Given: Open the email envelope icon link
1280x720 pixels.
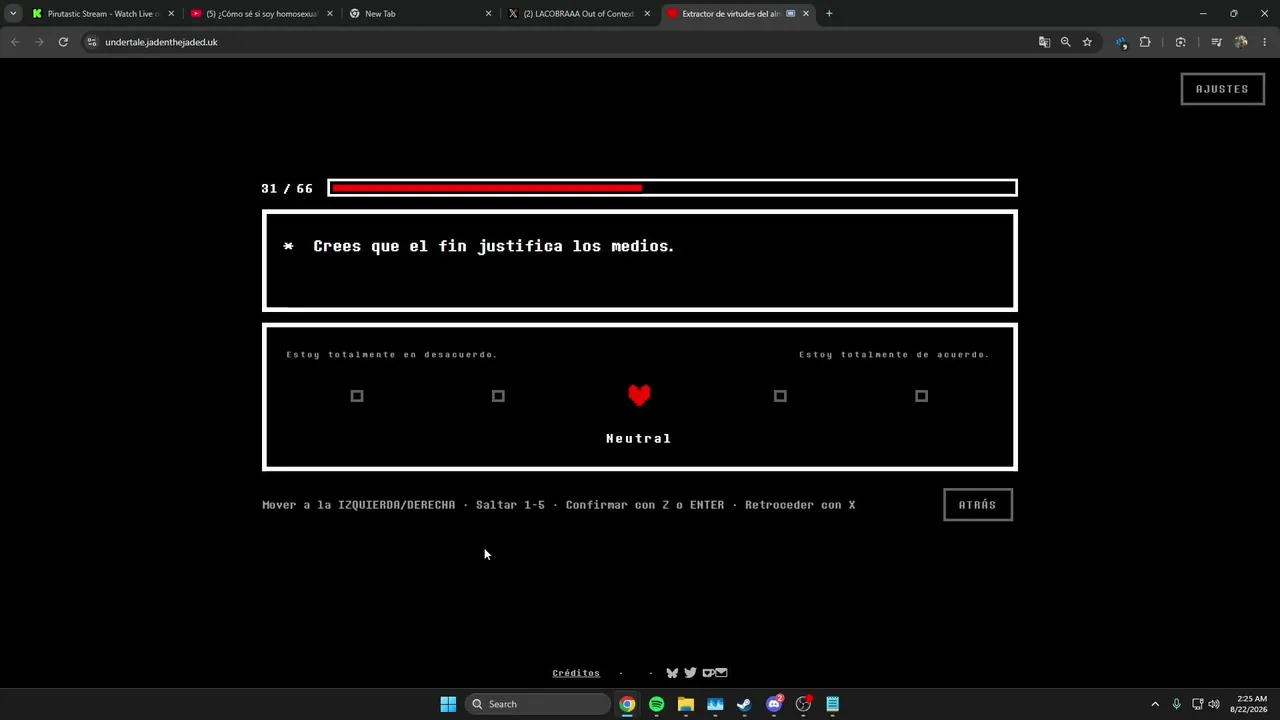Looking at the screenshot, I should coord(722,673).
